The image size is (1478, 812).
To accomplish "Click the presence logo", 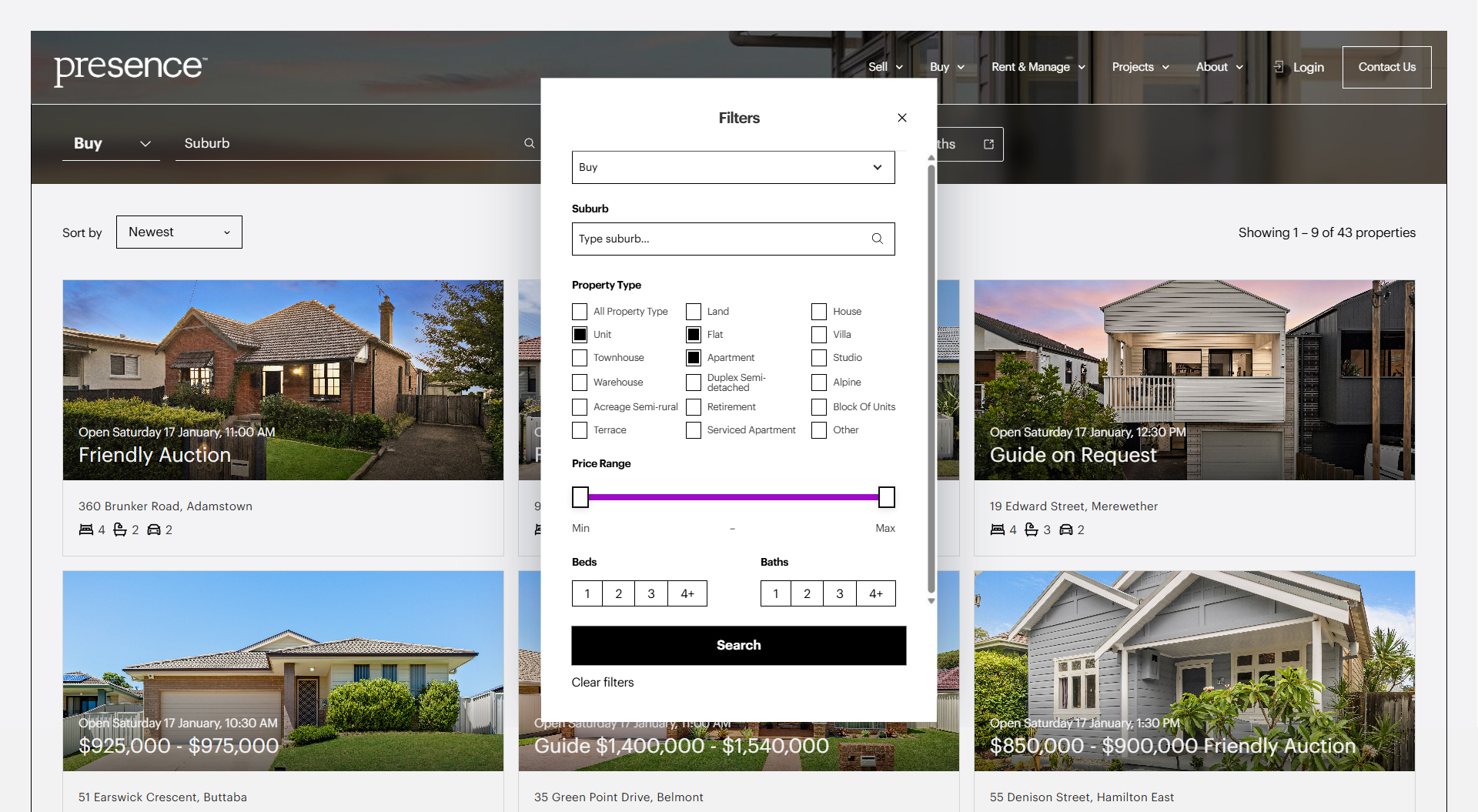I will tap(129, 69).
